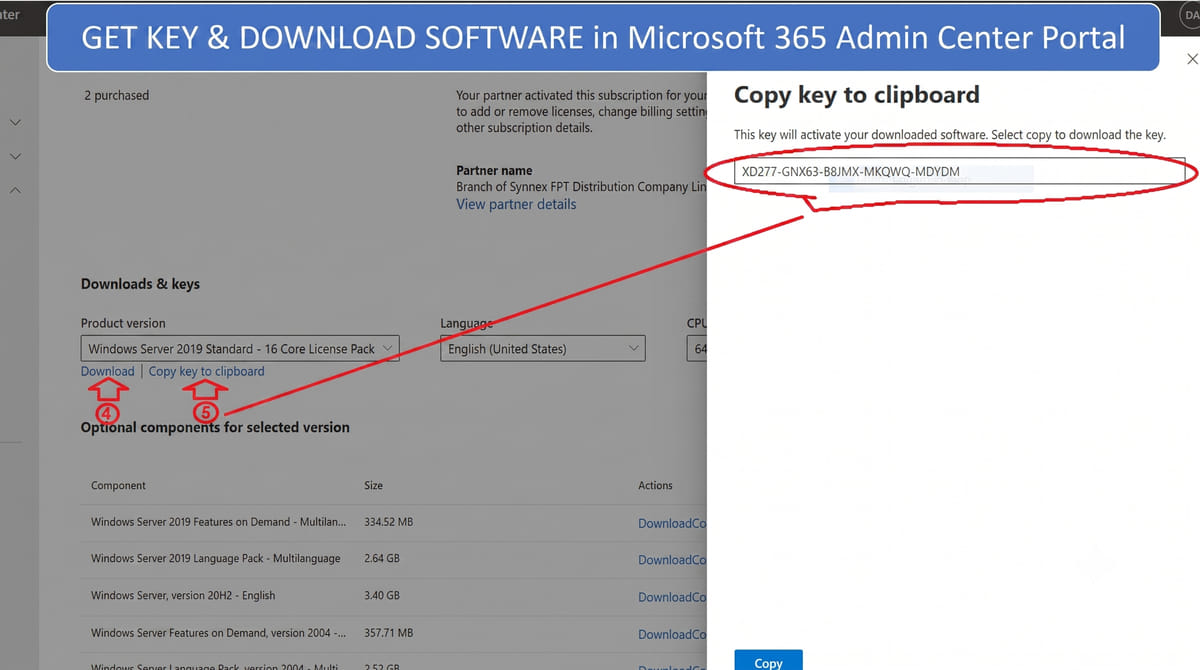Select the 2.64 GB size cell
This screenshot has width=1200, height=670.
pos(382,558)
